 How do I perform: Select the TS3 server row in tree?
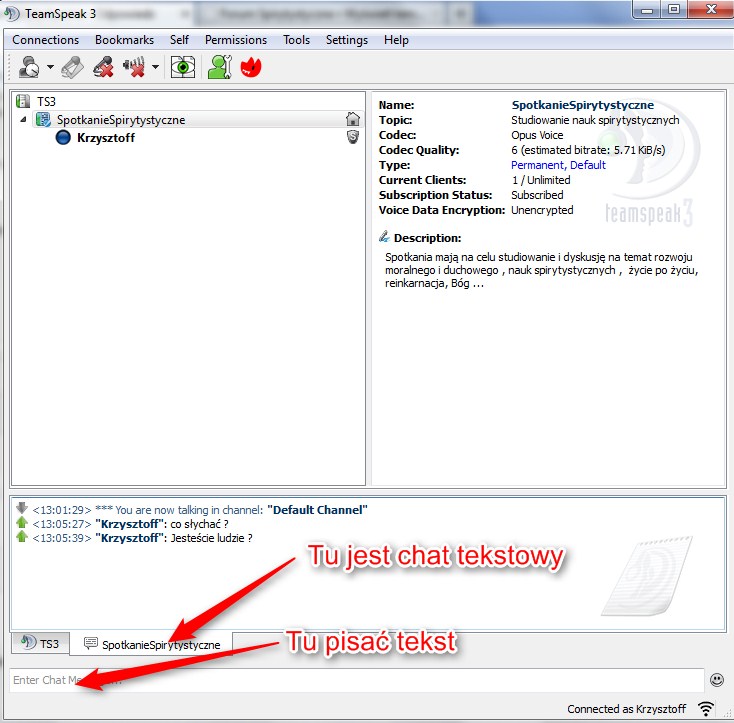pos(187,101)
